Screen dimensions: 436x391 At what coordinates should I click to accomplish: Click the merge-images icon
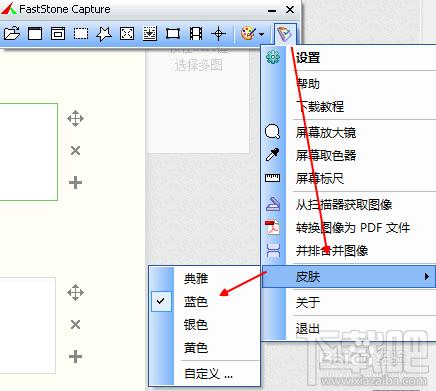pyautogui.click(x=273, y=250)
